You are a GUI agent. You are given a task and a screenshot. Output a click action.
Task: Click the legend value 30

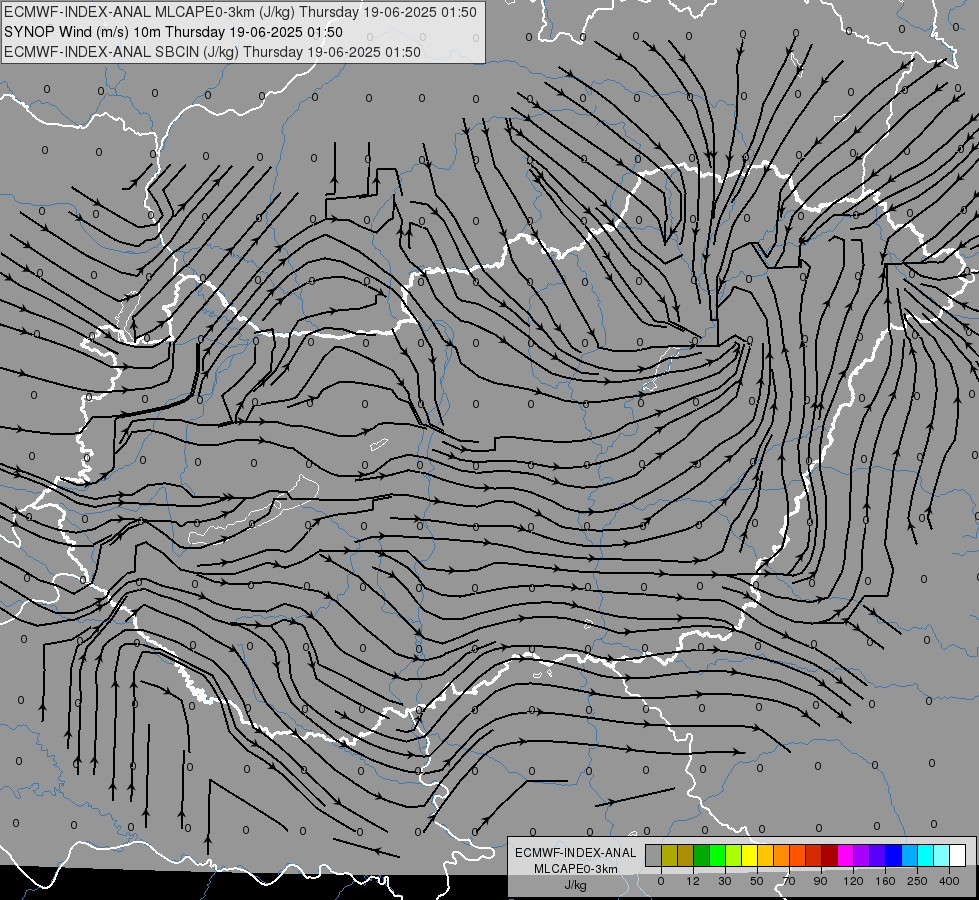[x=725, y=881]
